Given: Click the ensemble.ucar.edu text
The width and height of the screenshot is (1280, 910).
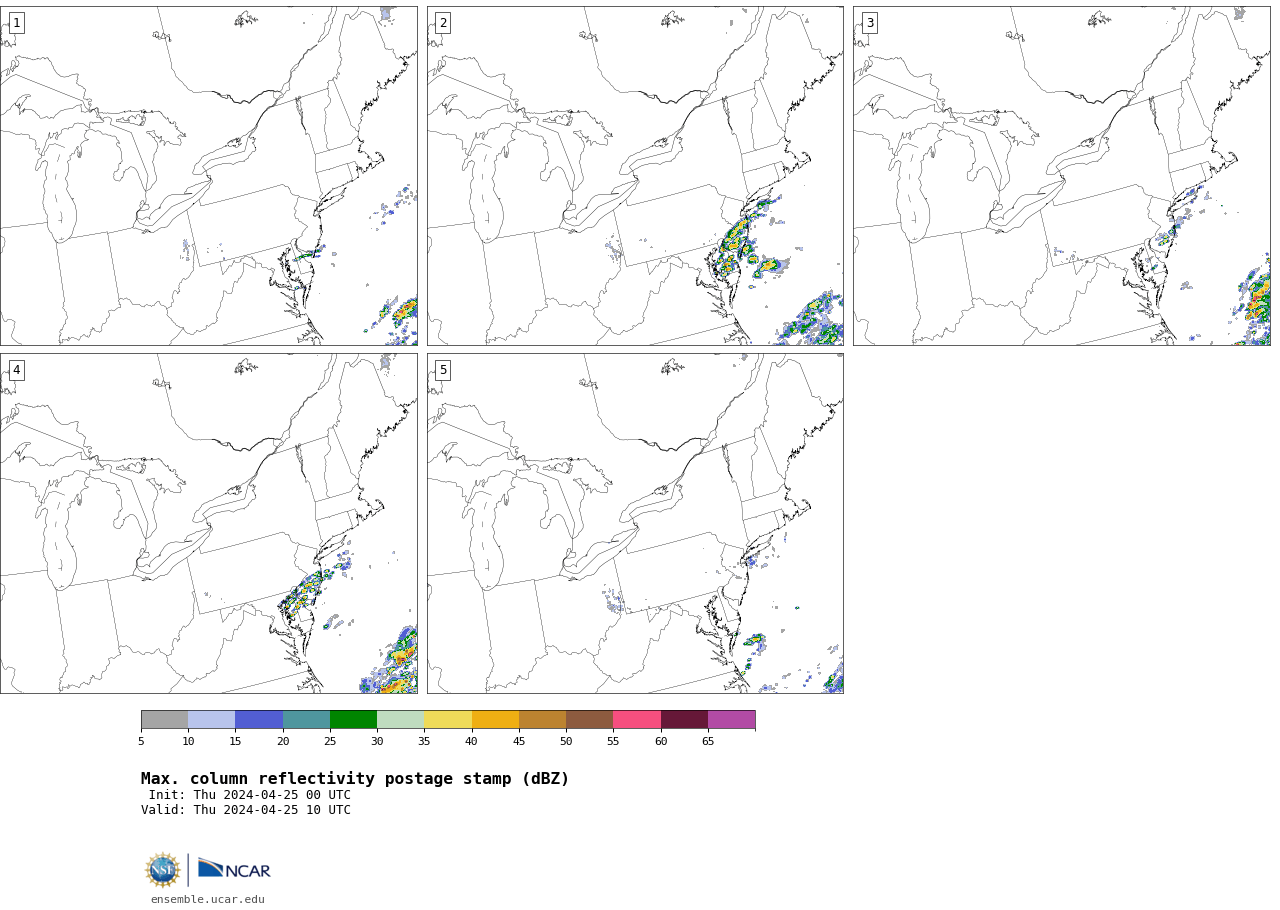Looking at the screenshot, I should coord(208,900).
